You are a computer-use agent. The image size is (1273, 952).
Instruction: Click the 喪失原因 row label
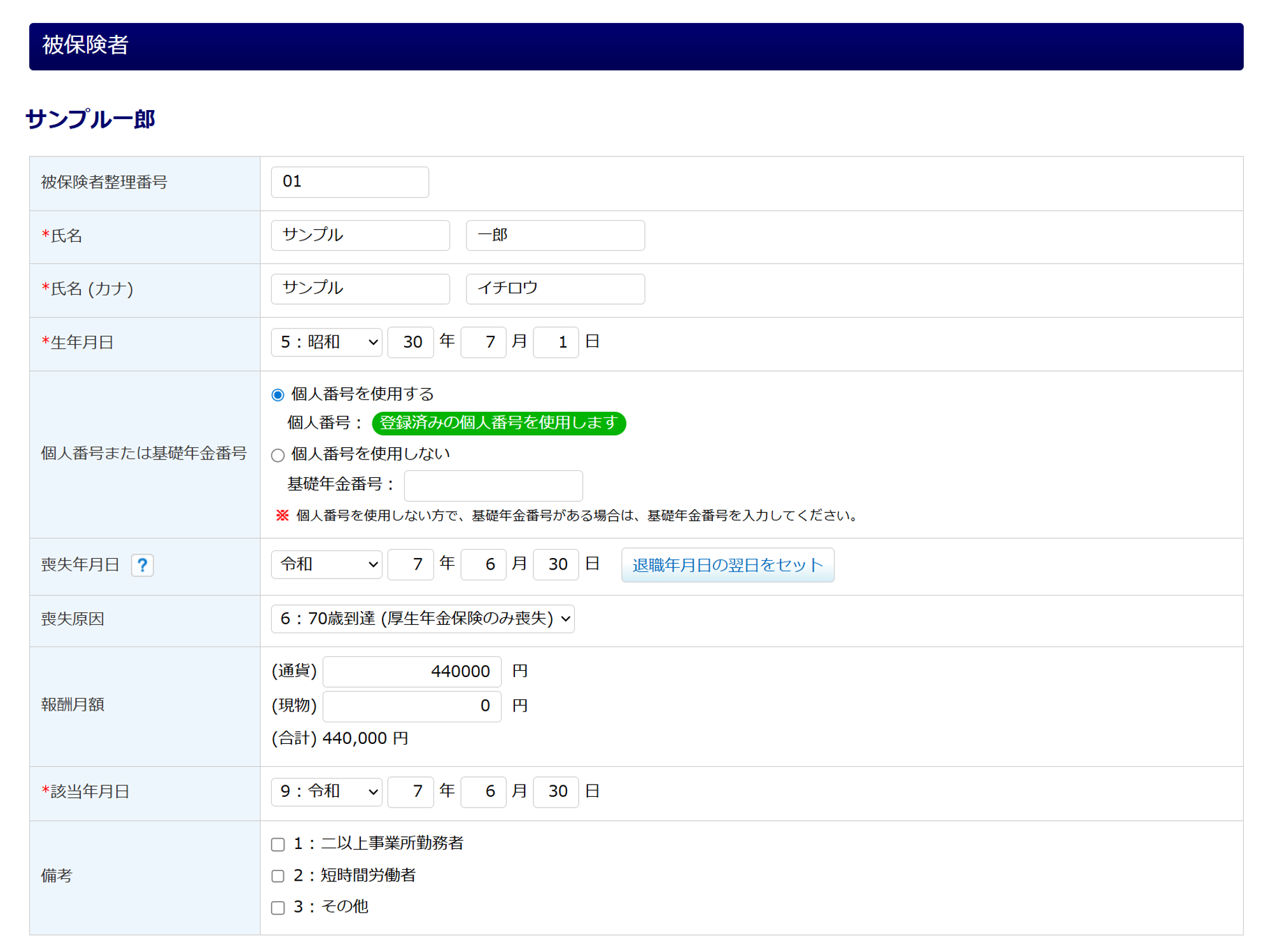[x=73, y=619]
